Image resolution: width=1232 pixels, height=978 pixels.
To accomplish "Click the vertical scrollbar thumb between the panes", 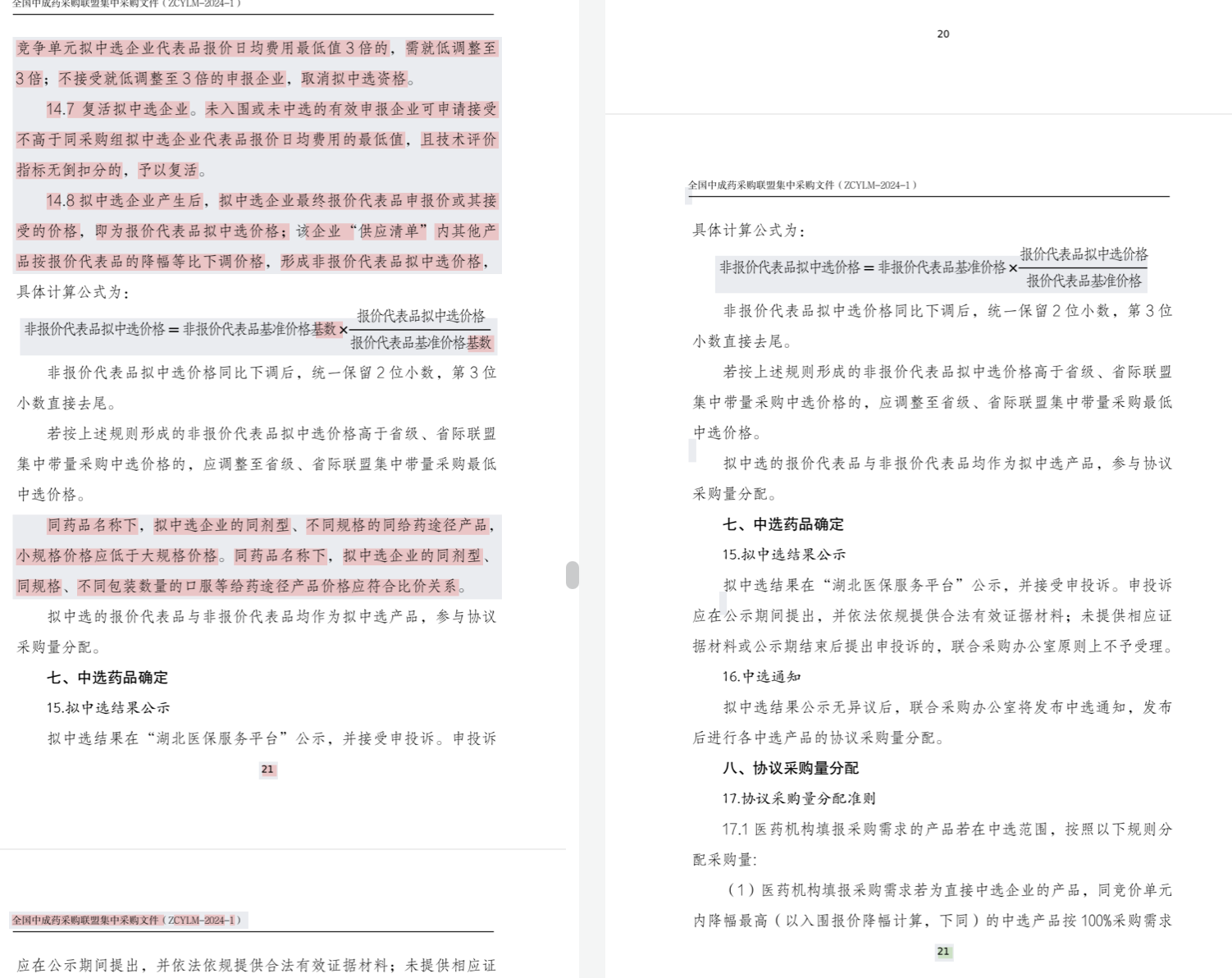I will pos(573,575).
